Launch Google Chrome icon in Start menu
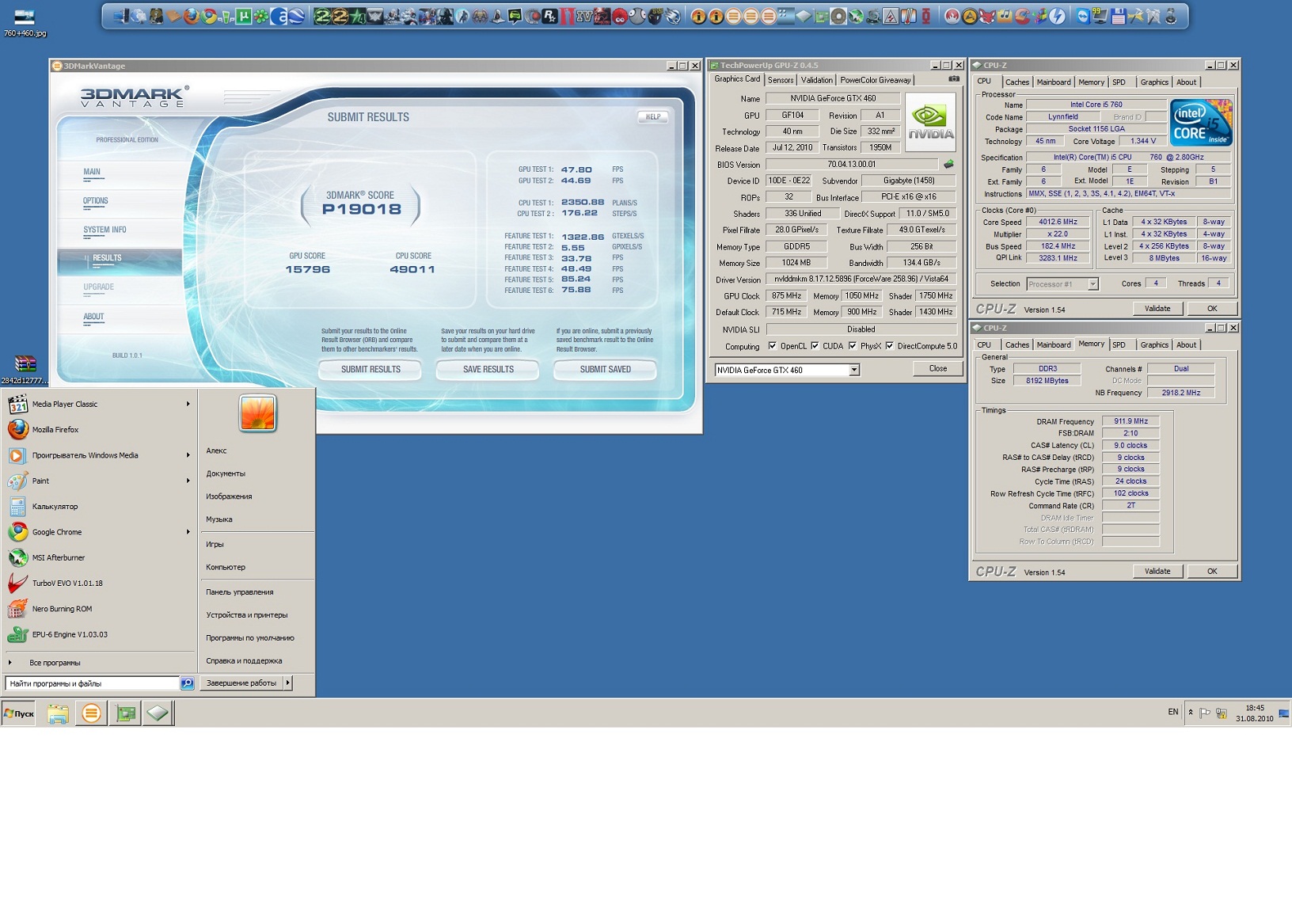 pyautogui.click(x=17, y=532)
